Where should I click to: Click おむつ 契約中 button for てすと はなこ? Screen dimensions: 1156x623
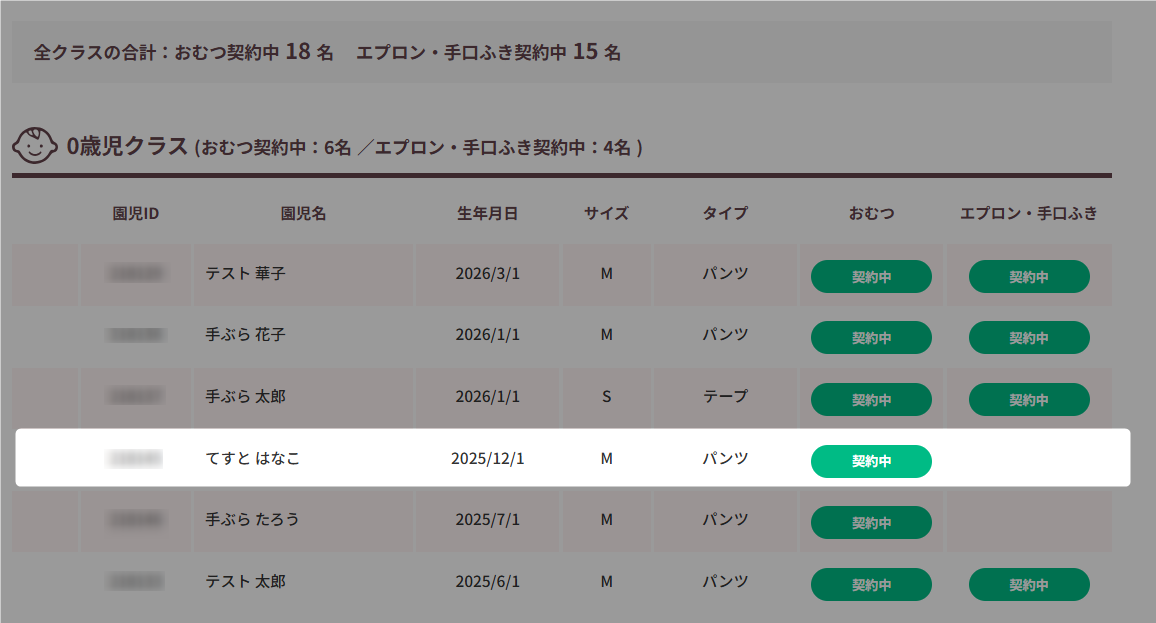[x=871, y=462]
